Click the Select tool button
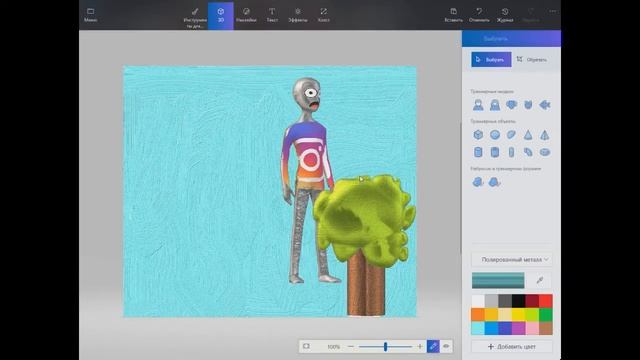640x360 pixels. tap(491, 59)
